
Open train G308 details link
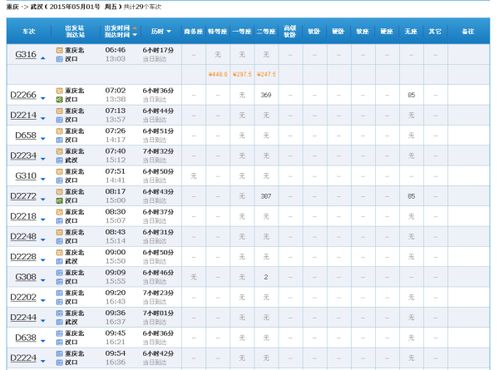tap(26, 277)
